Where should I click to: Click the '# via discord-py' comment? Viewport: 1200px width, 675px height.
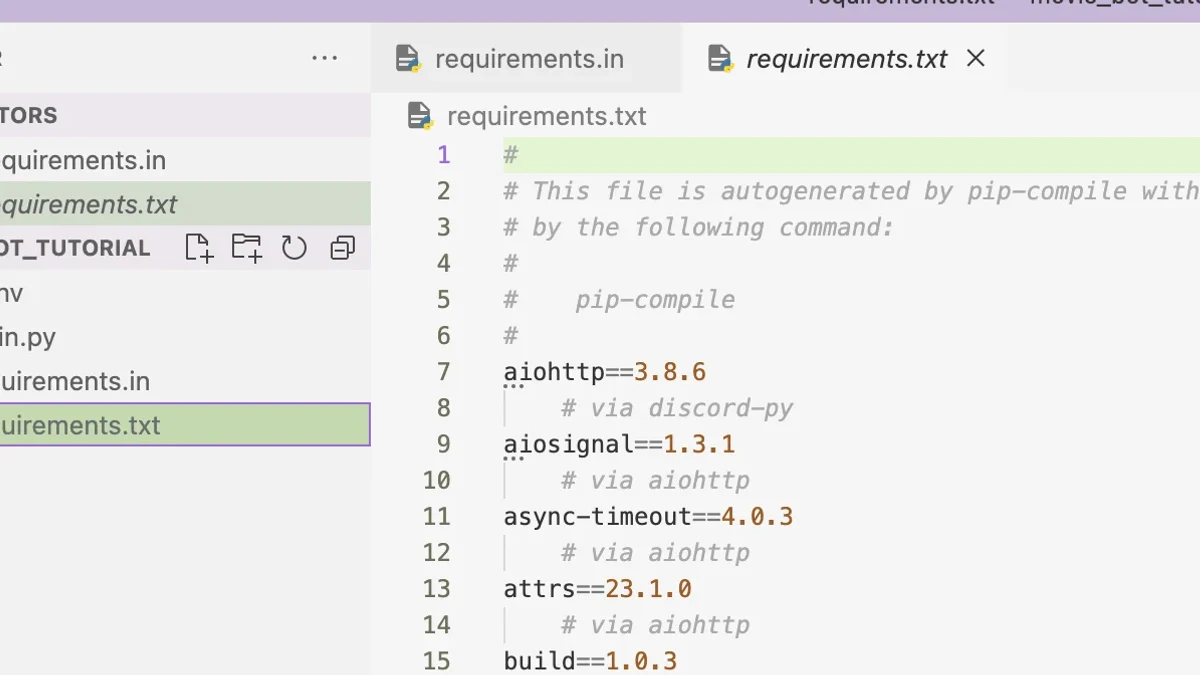click(x=677, y=408)
